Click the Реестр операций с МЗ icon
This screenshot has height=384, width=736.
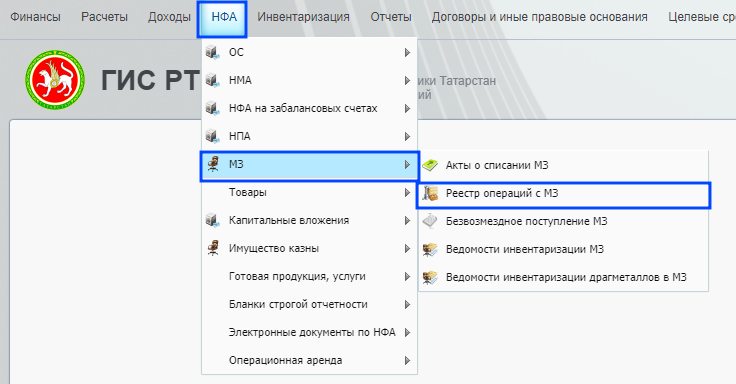pyautogui.click(x=430, y=193)
